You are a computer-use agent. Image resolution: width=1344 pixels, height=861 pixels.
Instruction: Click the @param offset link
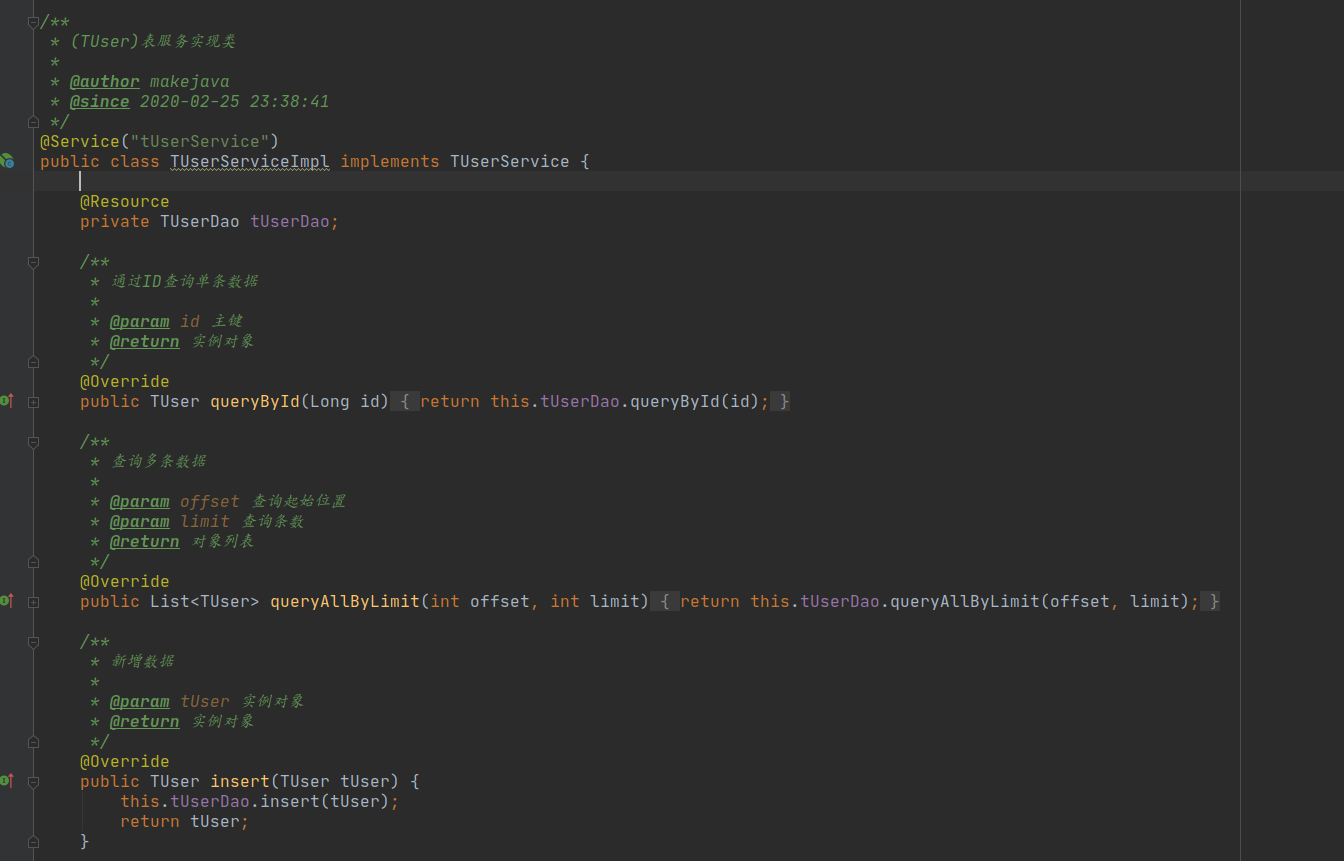(140, 501)
